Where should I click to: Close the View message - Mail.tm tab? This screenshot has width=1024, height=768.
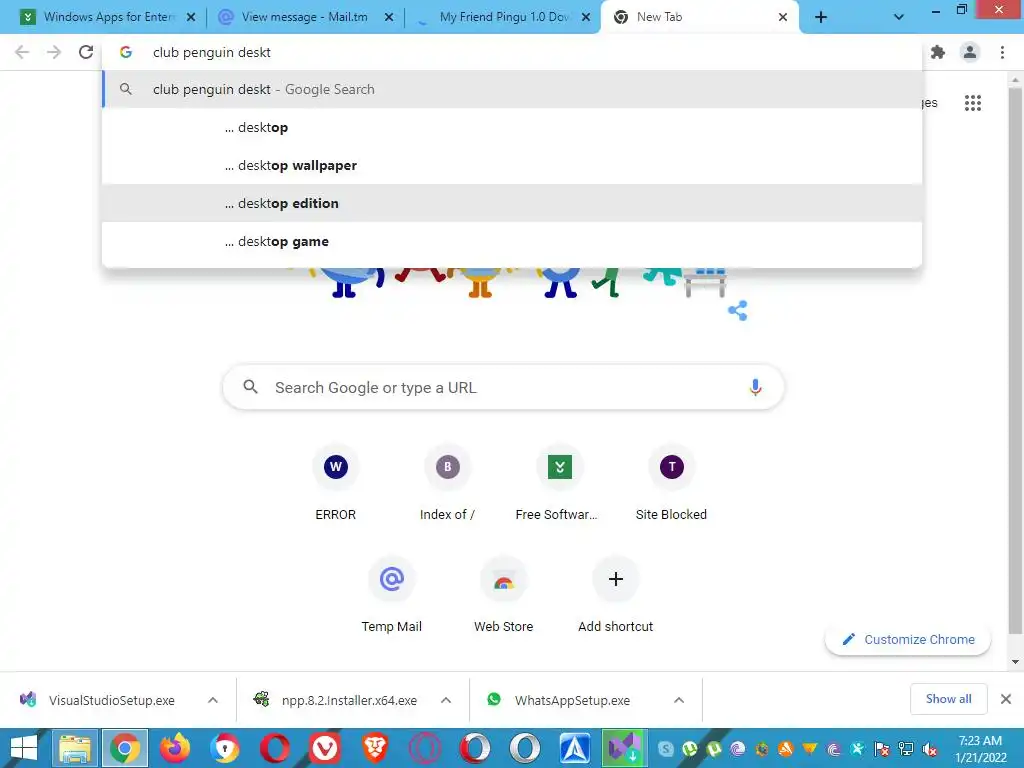click(389, 17)
